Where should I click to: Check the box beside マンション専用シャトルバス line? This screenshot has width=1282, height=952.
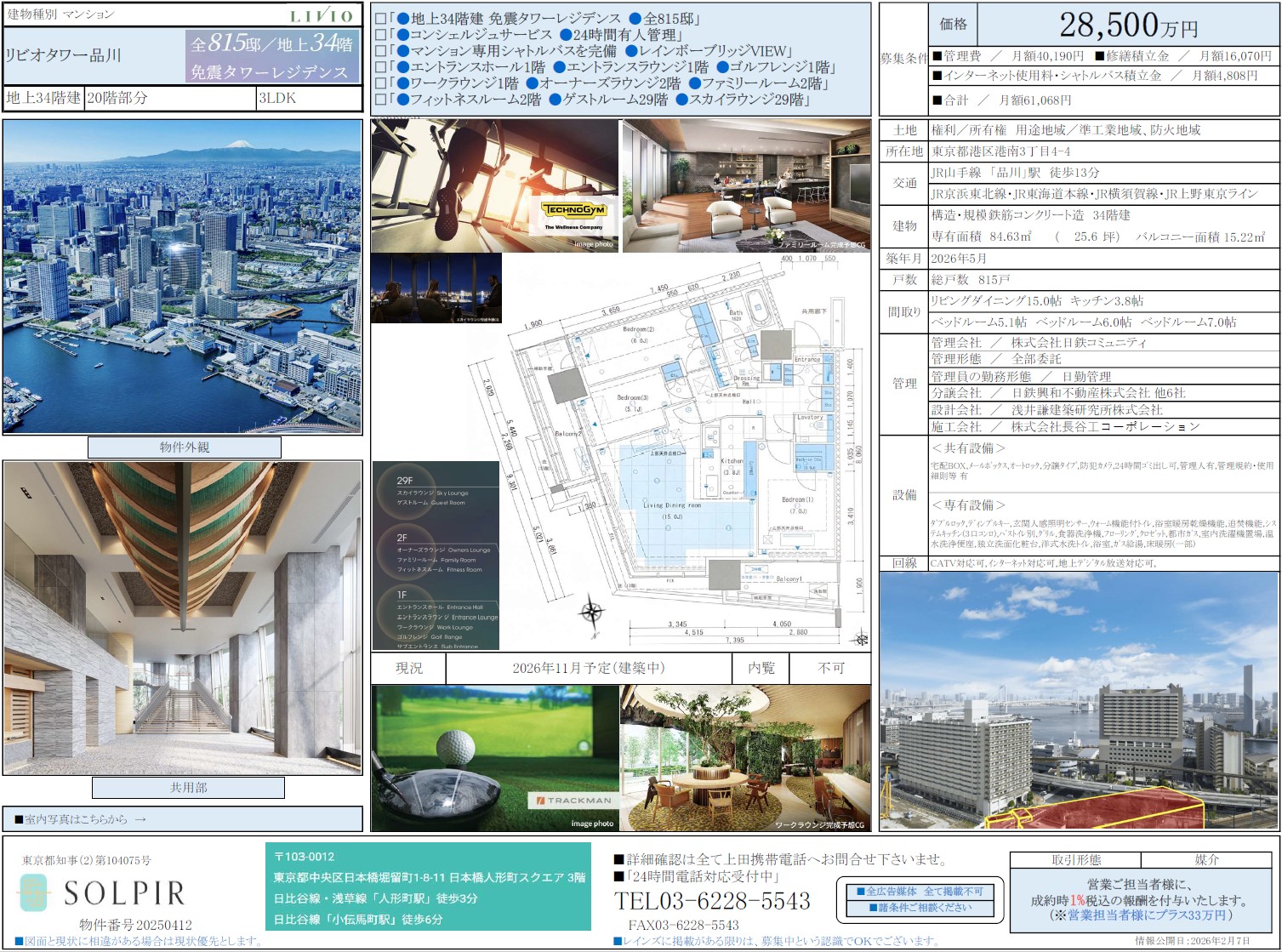coord(380,51)
